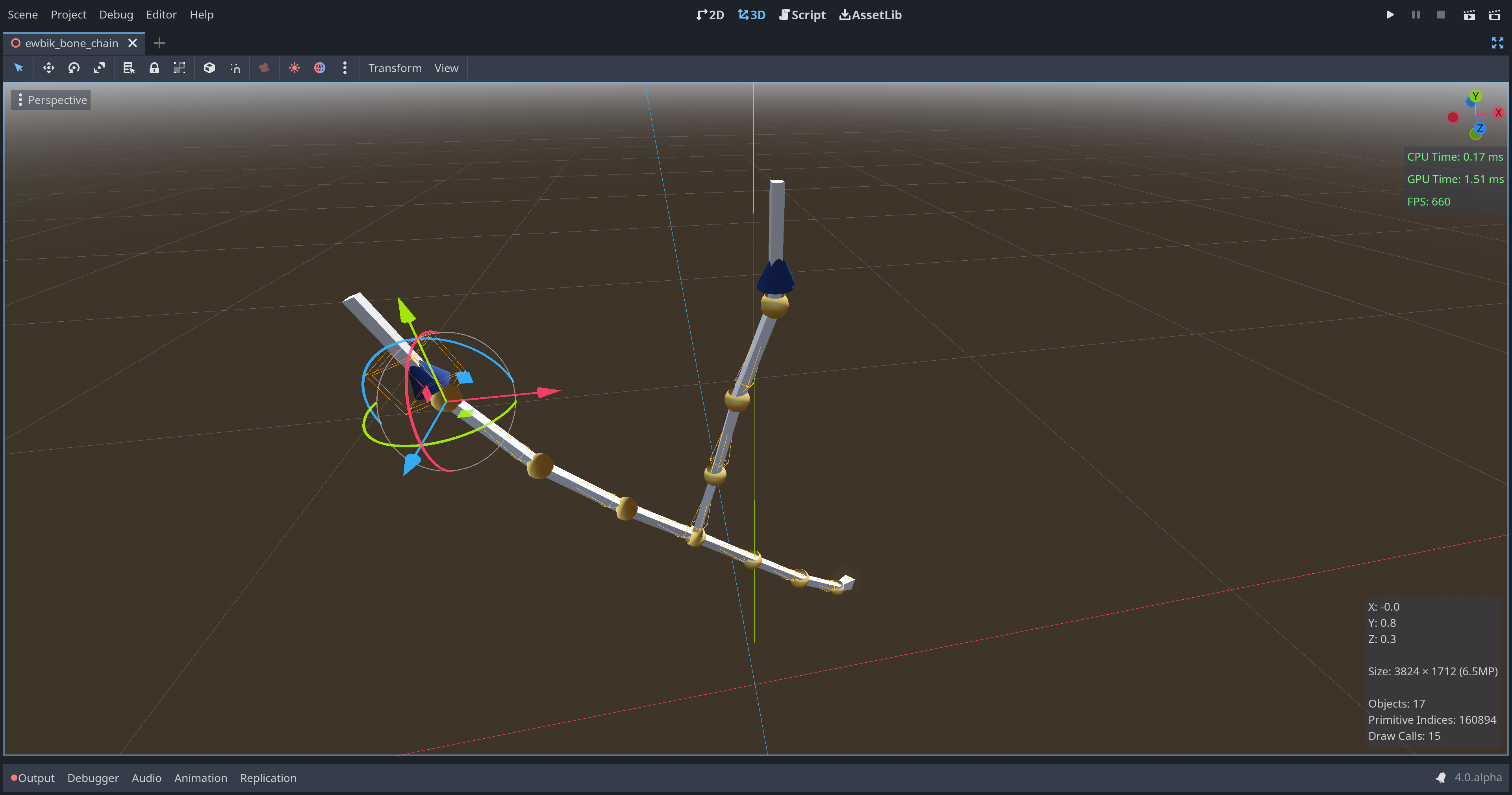Add a new scene tab
Viewport: 1512px width, 795px height.
(159, 43)
